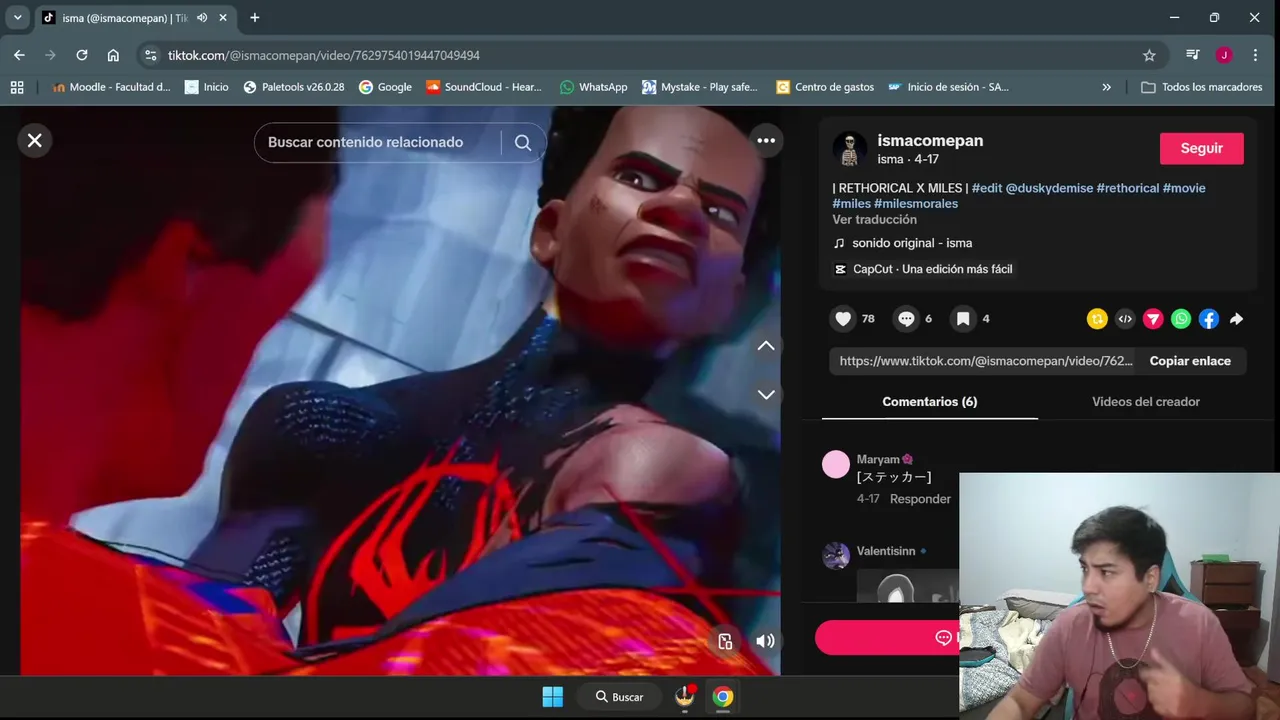The image size is (1280, 720).
Task: Open Chrome from the taskbar
Action: (x=723, y=697)
